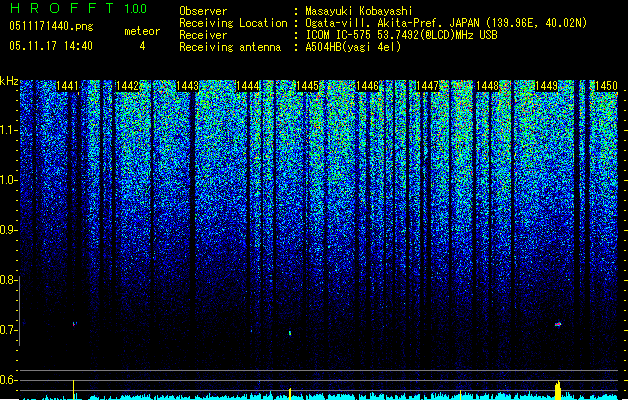Select the meteor count value 4

coord(142,46)
